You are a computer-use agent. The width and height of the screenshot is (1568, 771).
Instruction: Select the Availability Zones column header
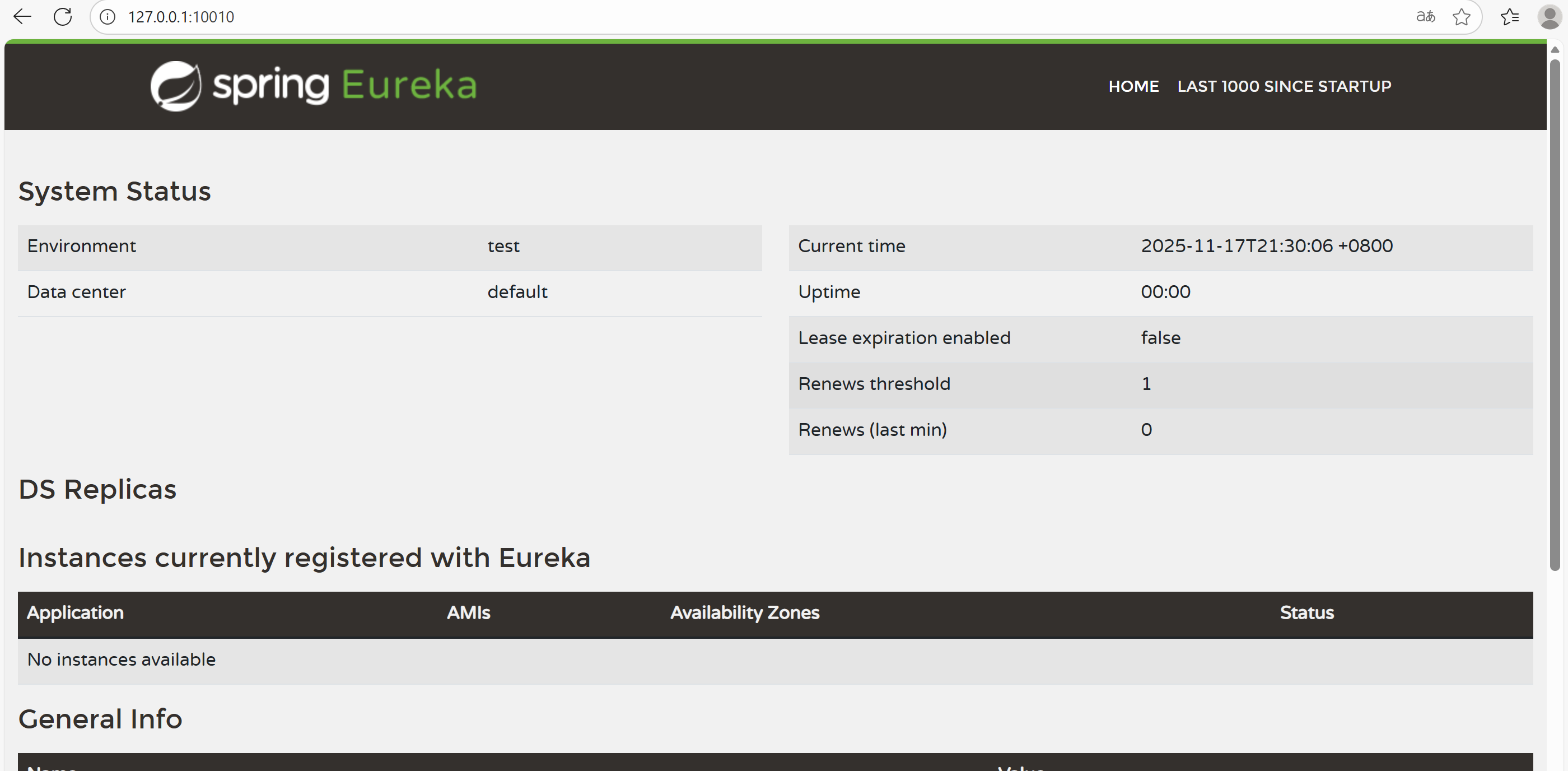[x=744, y=612]
